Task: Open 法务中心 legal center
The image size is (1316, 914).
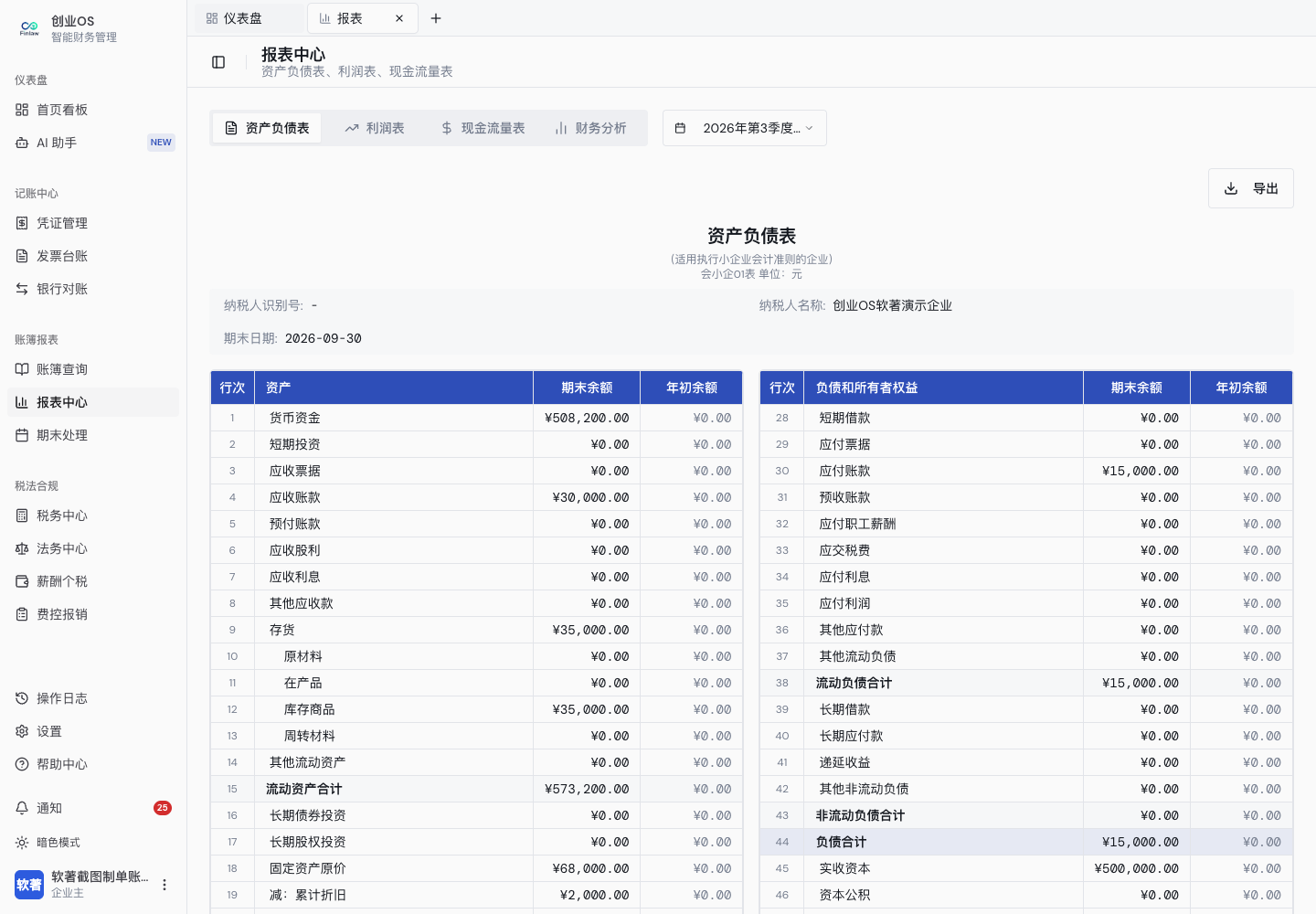Action: coord(93,548)
